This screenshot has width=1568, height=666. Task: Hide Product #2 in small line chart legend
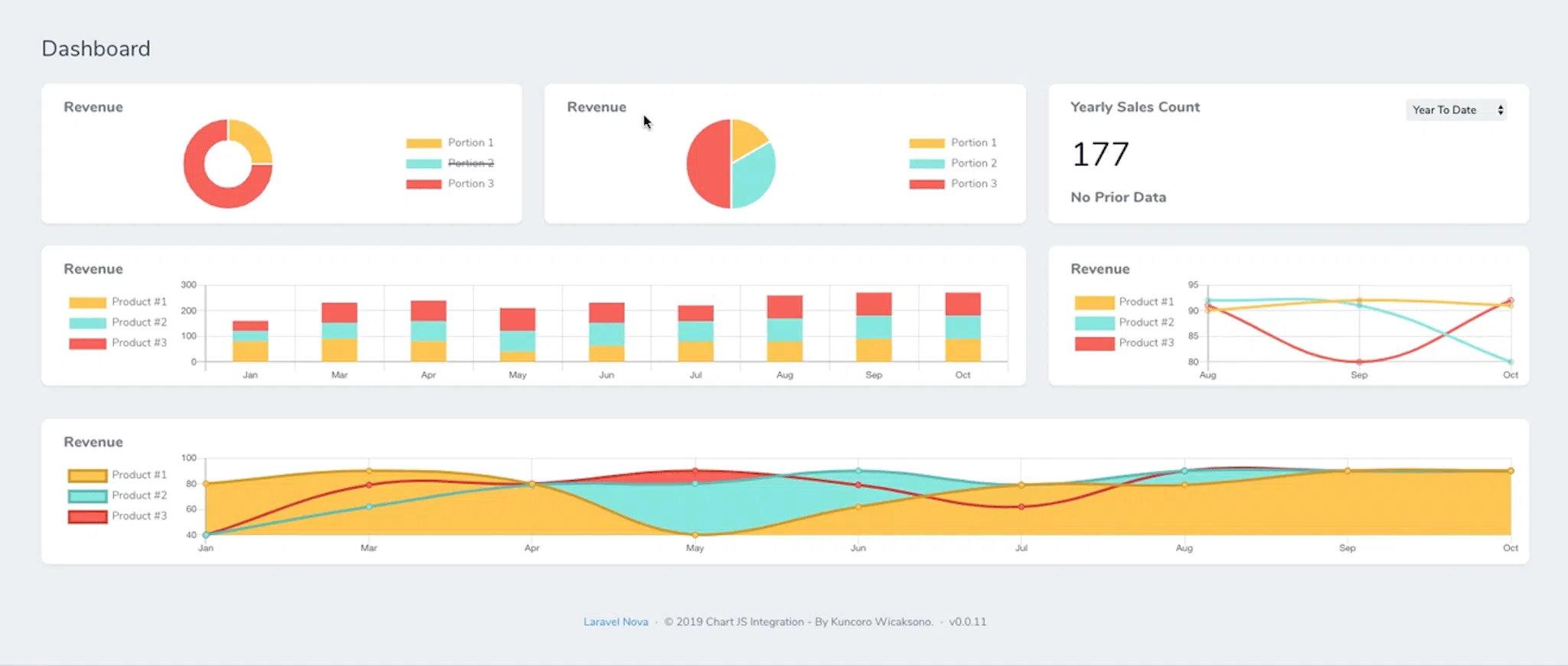tap(1124, 322)
